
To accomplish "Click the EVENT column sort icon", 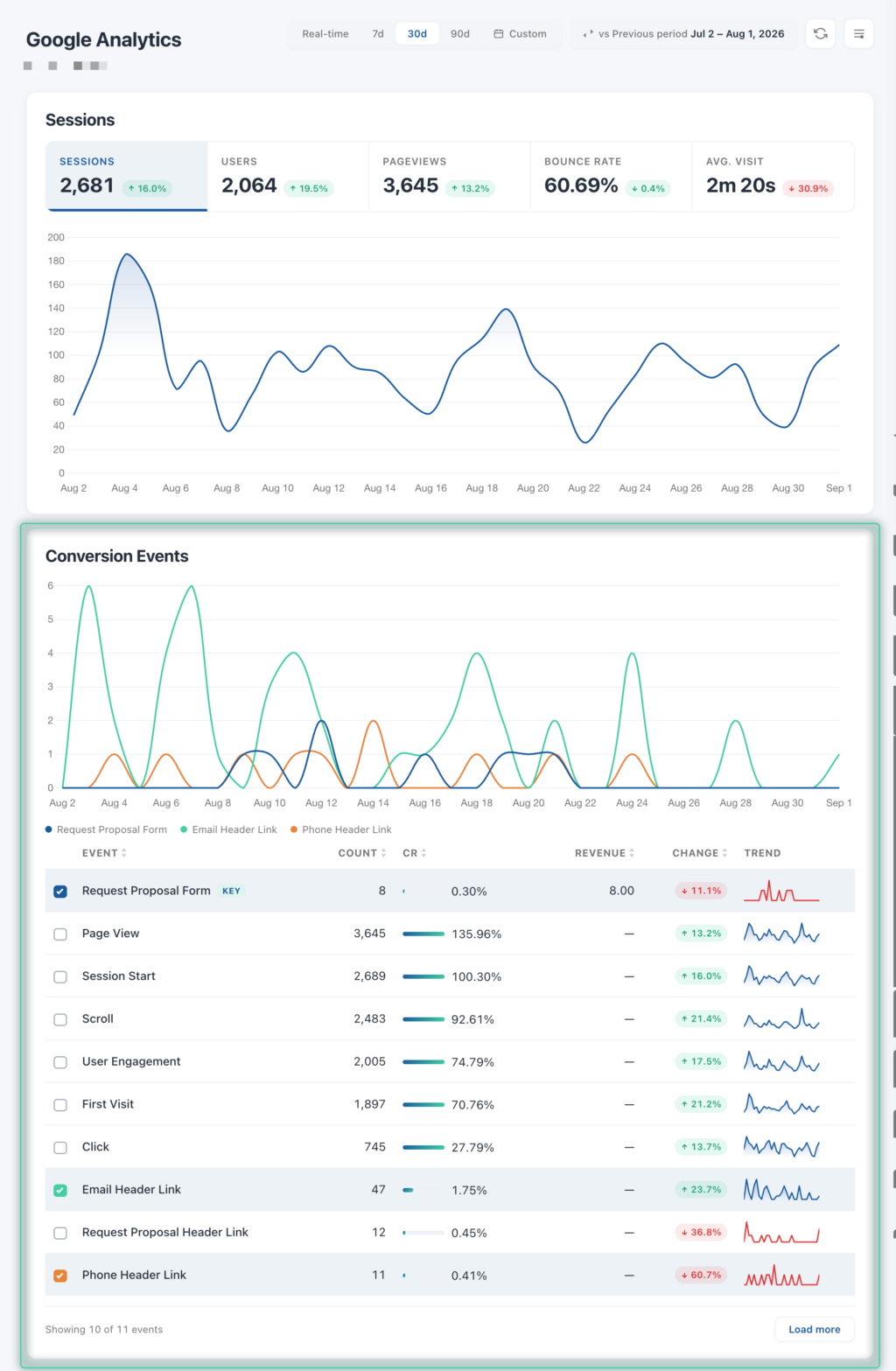I will [x=124, y=853].
